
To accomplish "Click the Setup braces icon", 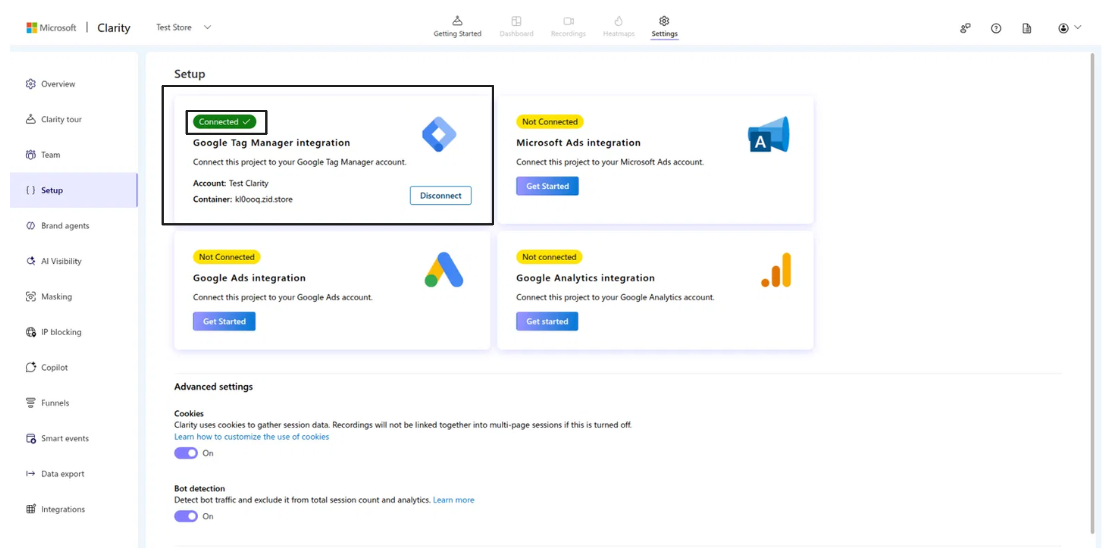I will point(30,190).
